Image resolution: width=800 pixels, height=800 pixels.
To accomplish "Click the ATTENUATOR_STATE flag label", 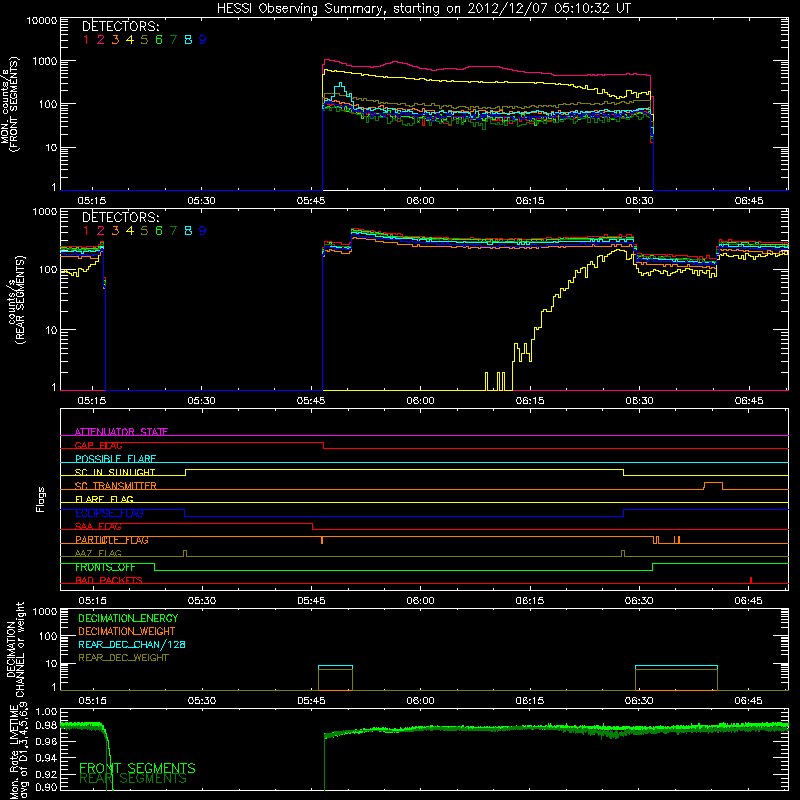I will (x=121, y=432).
